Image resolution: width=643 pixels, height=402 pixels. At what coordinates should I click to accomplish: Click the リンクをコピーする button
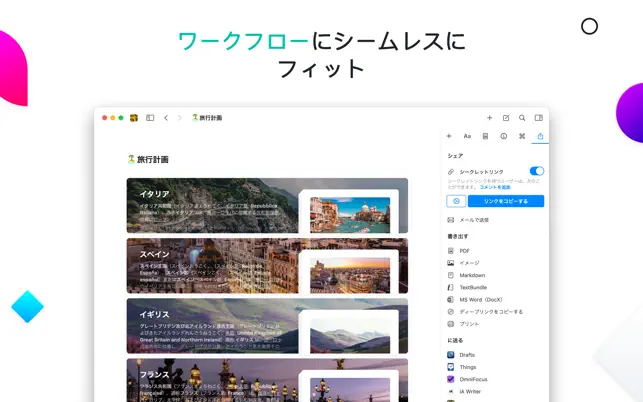coord(506,201)
